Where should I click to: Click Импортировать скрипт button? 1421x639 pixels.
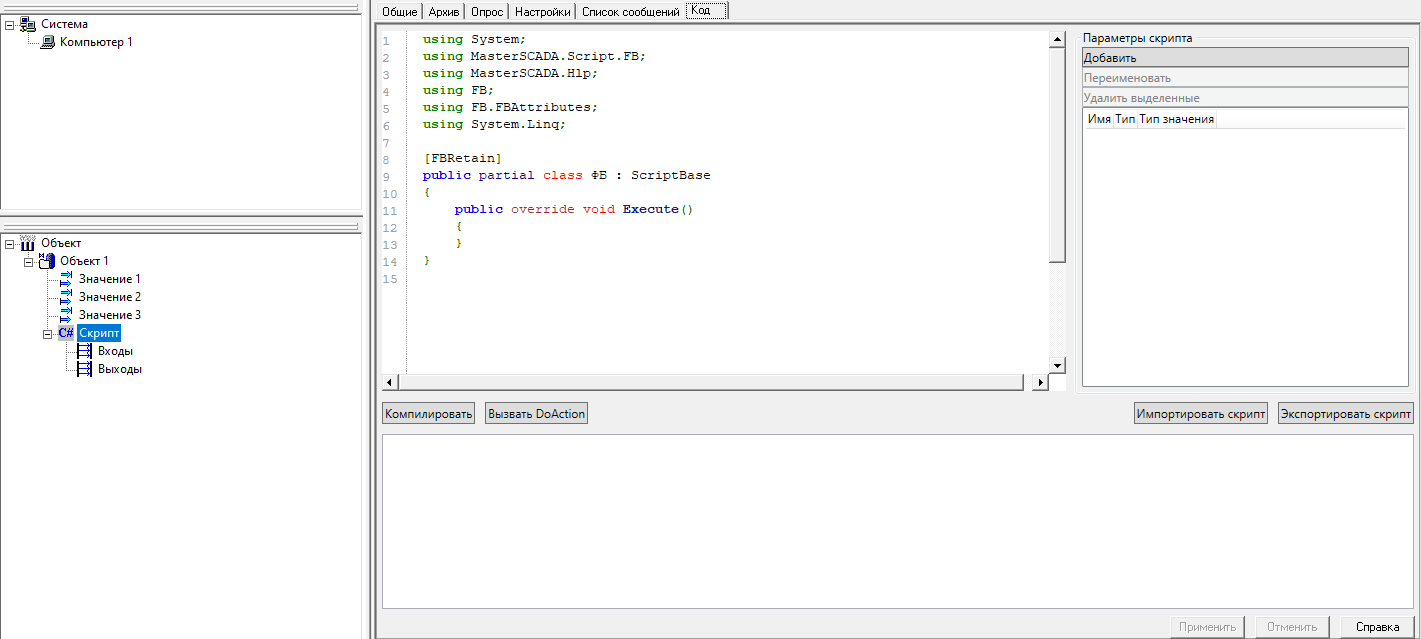[1201, 413]
